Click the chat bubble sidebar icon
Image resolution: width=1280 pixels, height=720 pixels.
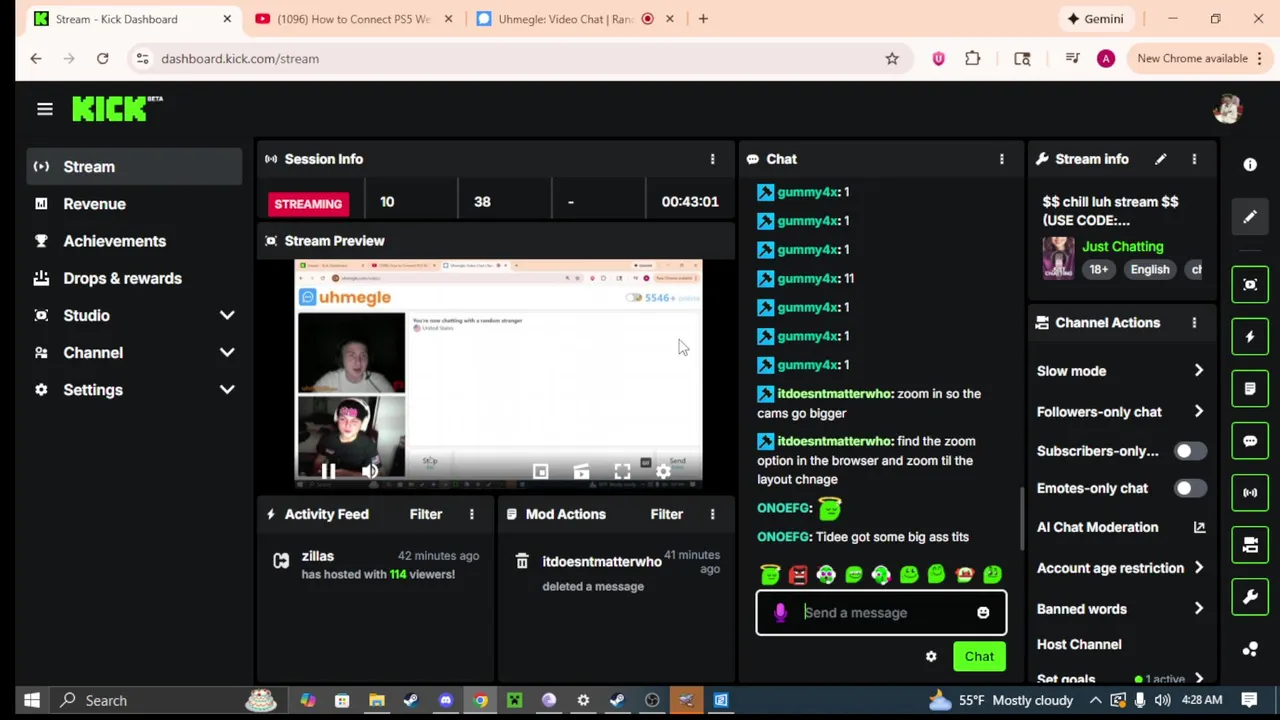tap(1250, 440)
